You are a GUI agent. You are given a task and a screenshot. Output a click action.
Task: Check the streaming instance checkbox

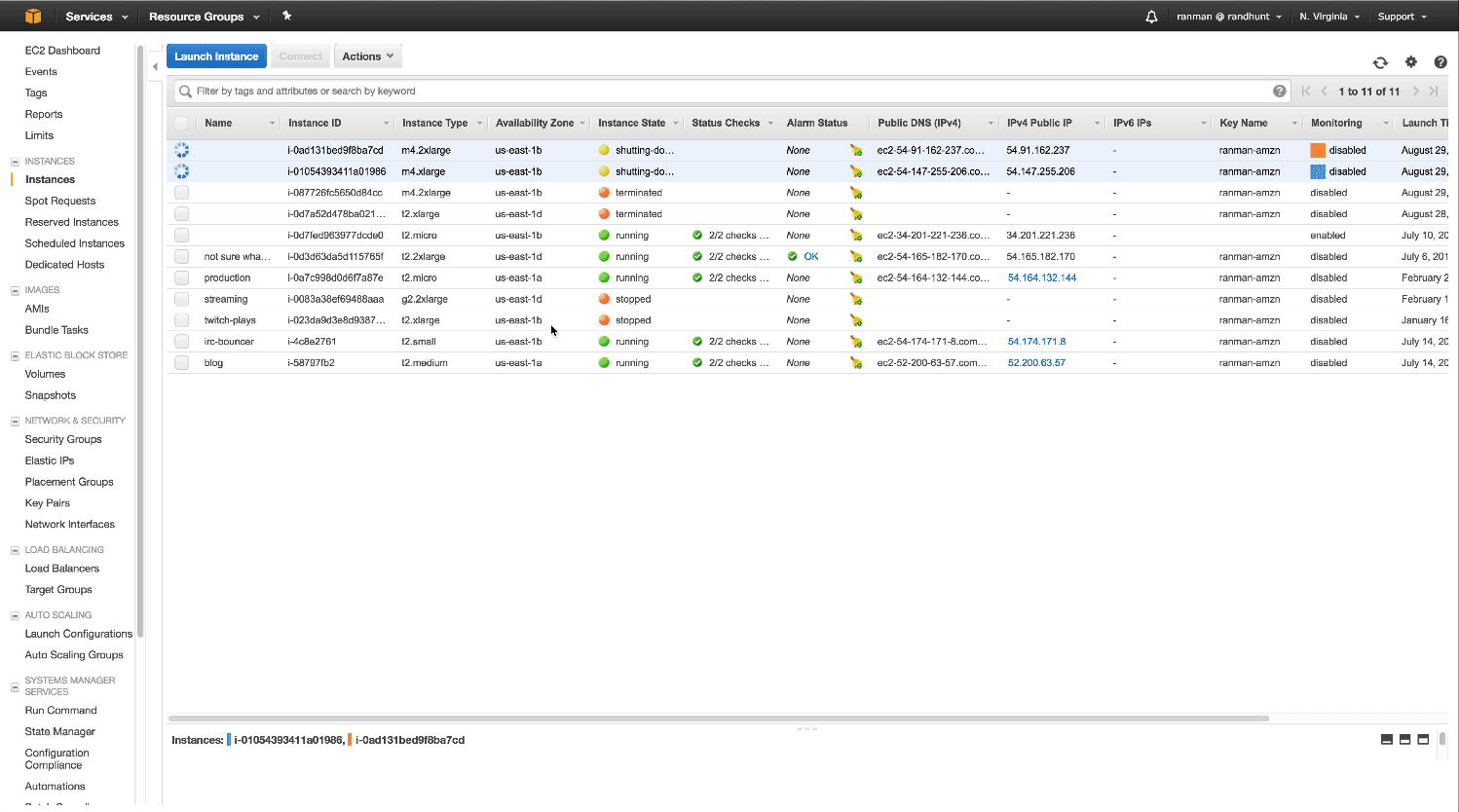[x=181, y=299]
